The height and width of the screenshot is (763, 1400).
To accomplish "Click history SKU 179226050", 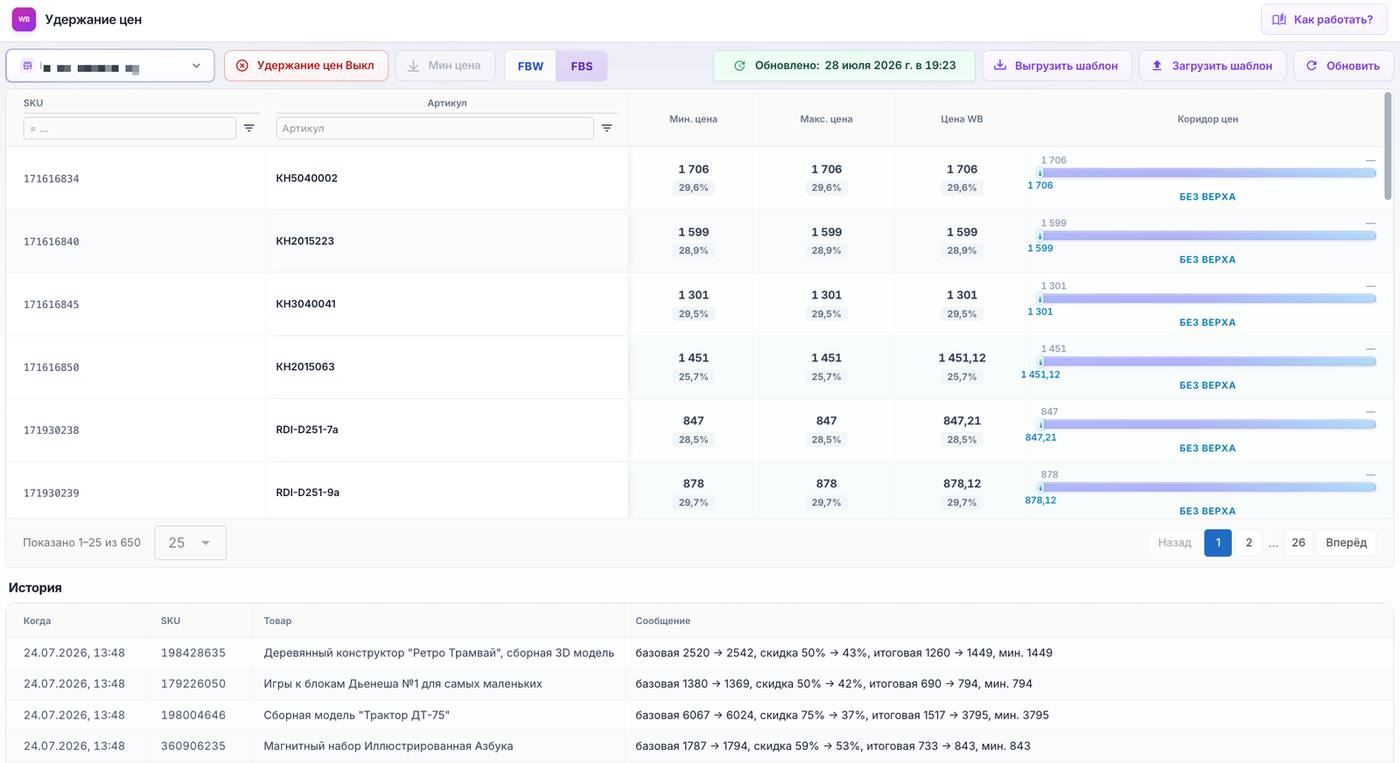I will coord(193,684).
